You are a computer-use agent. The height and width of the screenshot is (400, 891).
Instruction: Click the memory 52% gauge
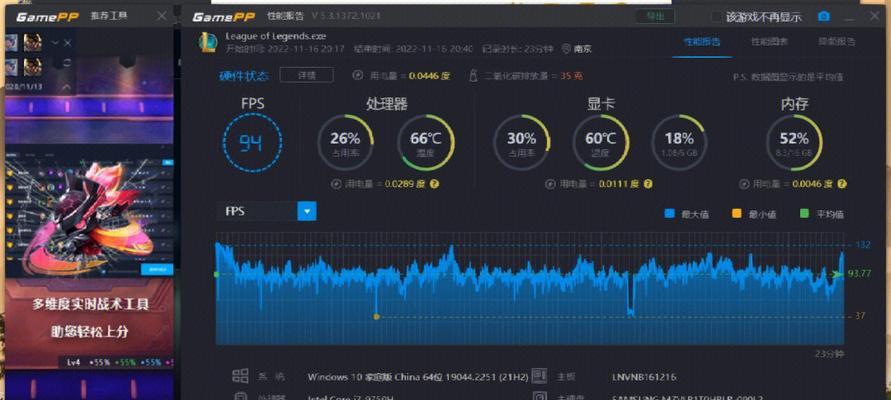click(794, 142)
